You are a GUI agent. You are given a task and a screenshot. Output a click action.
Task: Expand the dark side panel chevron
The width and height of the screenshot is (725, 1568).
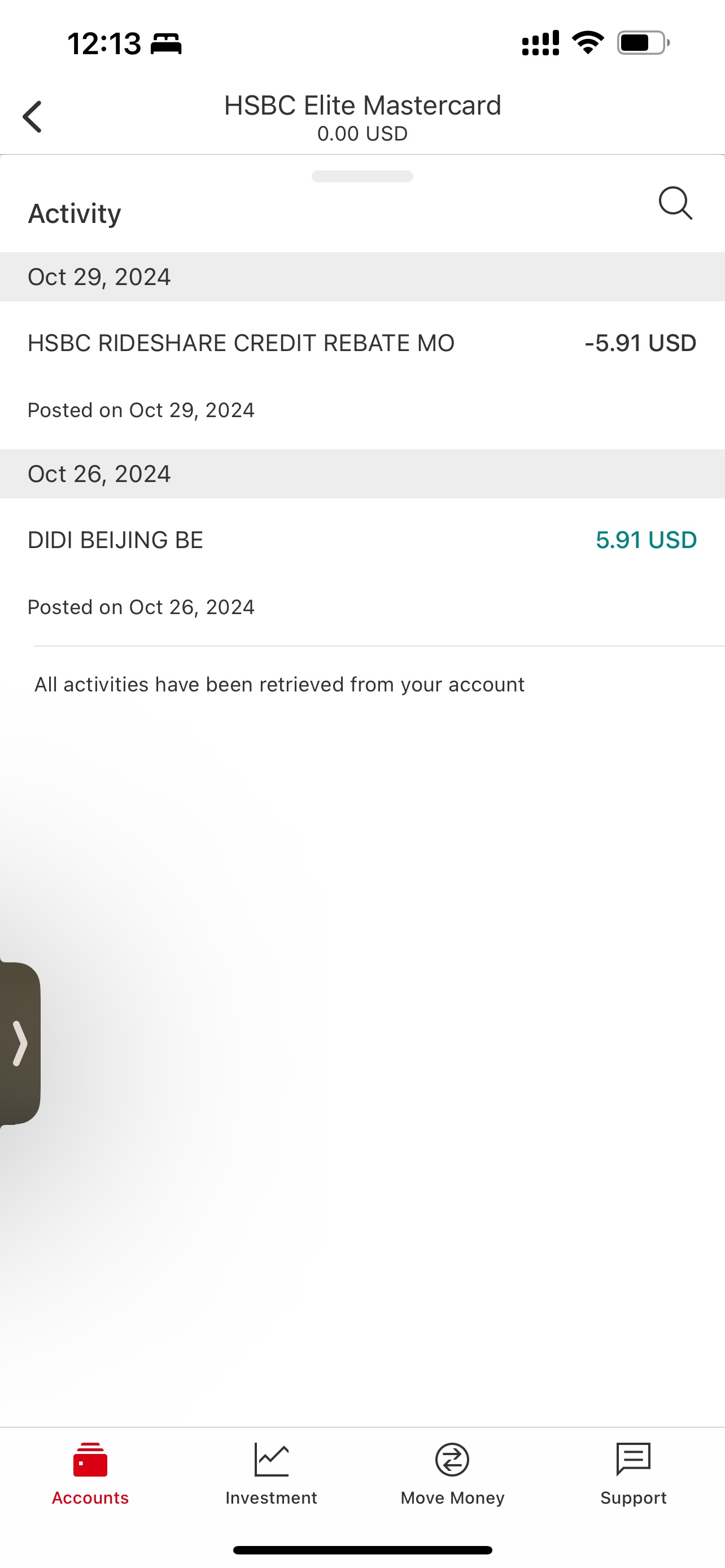19,1043
